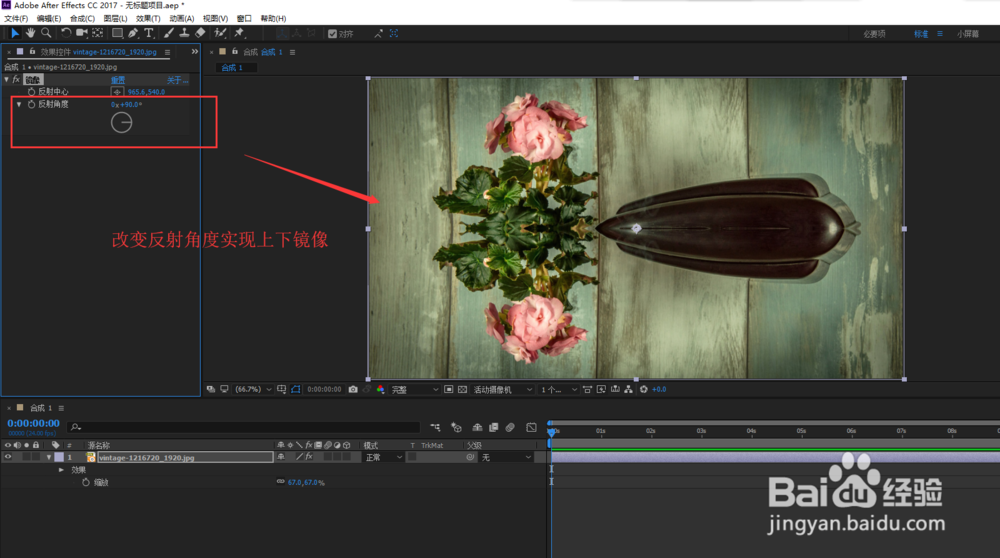Open the Graph Editor in the timeline

pyautogui.click(x=531, y=427)
